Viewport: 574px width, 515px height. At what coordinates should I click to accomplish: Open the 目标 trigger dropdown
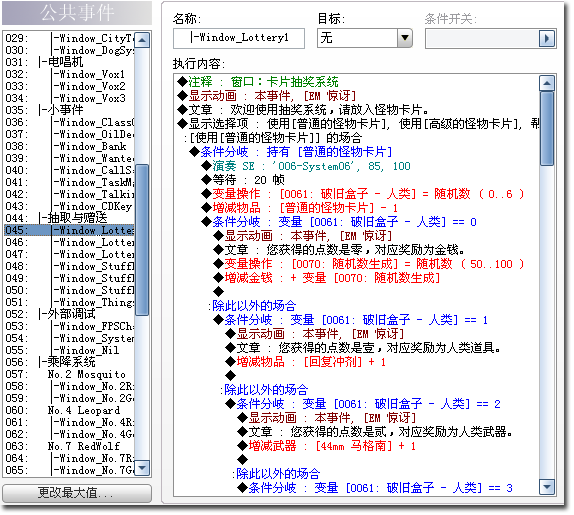click(405, 38)
